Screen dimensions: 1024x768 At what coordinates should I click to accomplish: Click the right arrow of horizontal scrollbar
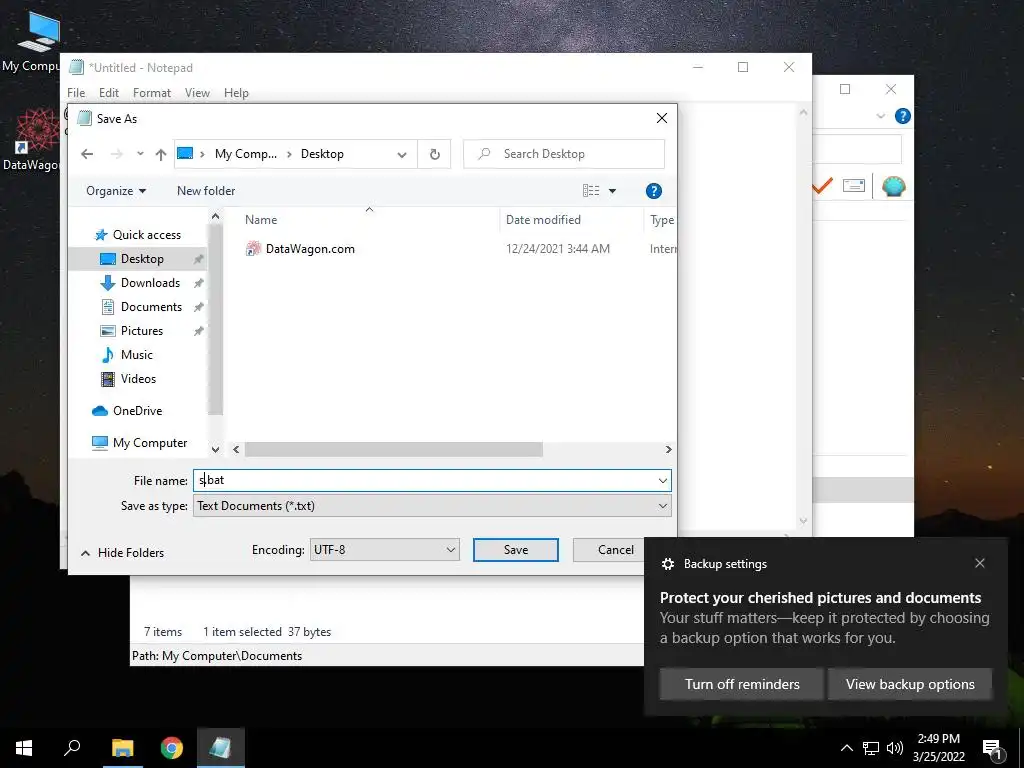point(668,449)
